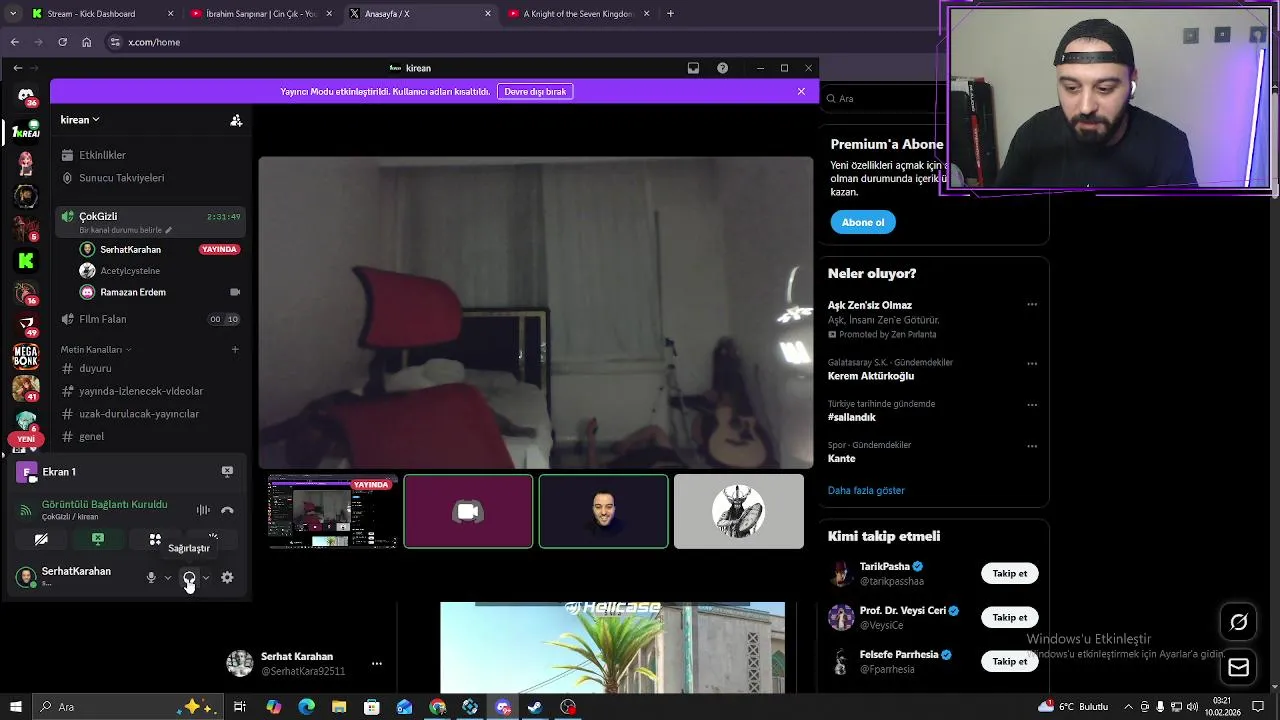The width and height of the screenshot is (1280, 720).
Task: Open Sunucu Takviyeleri boosts entry
Action: point(150,178)
